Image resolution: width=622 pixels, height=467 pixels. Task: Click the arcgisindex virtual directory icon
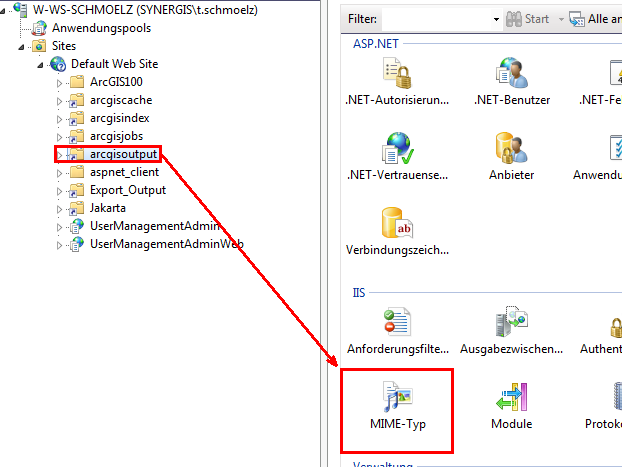pos(76,118)
